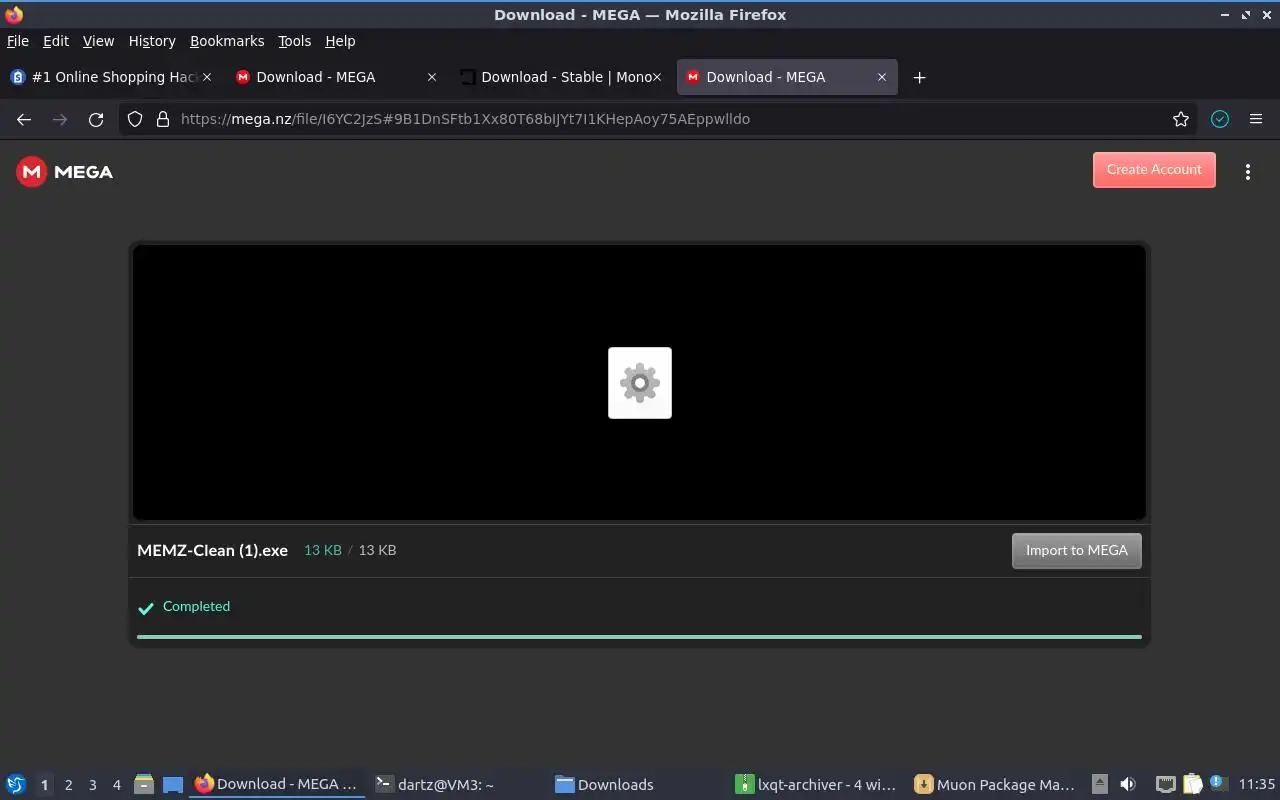Maximize or restore the Firefox window

pyautogui.click(x=1246, y=15)
